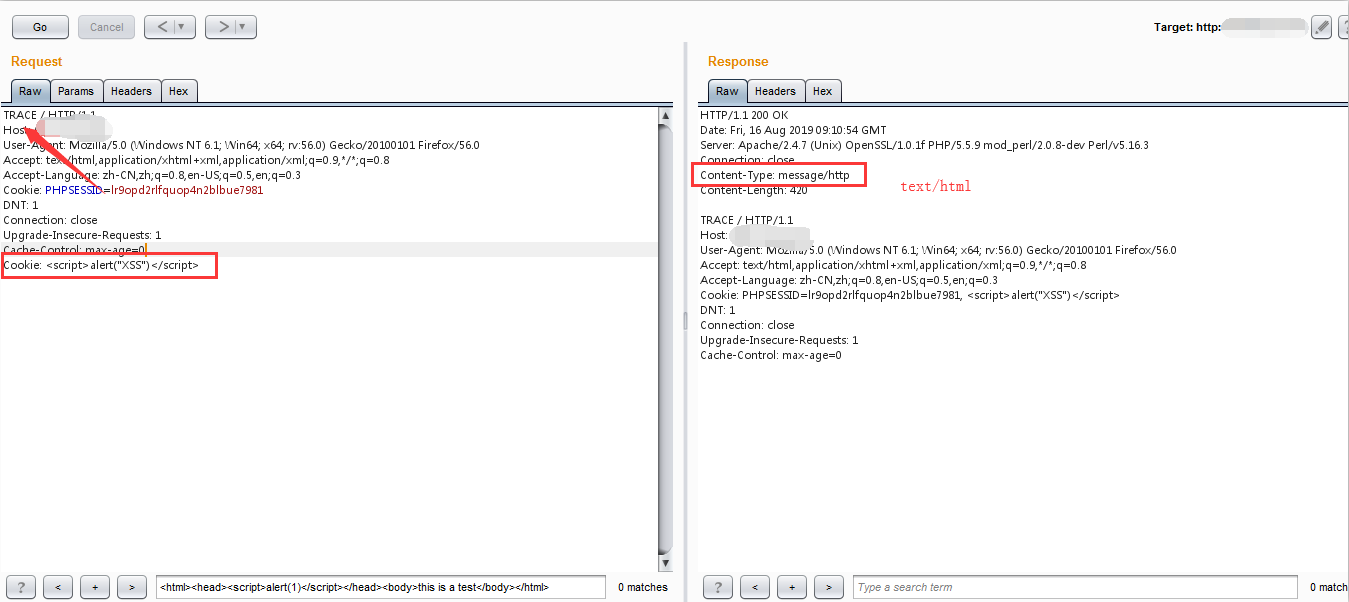Click the request Accept-Language header line
Viewport: 1349px width, 602px height.
(x=152, y=175)
